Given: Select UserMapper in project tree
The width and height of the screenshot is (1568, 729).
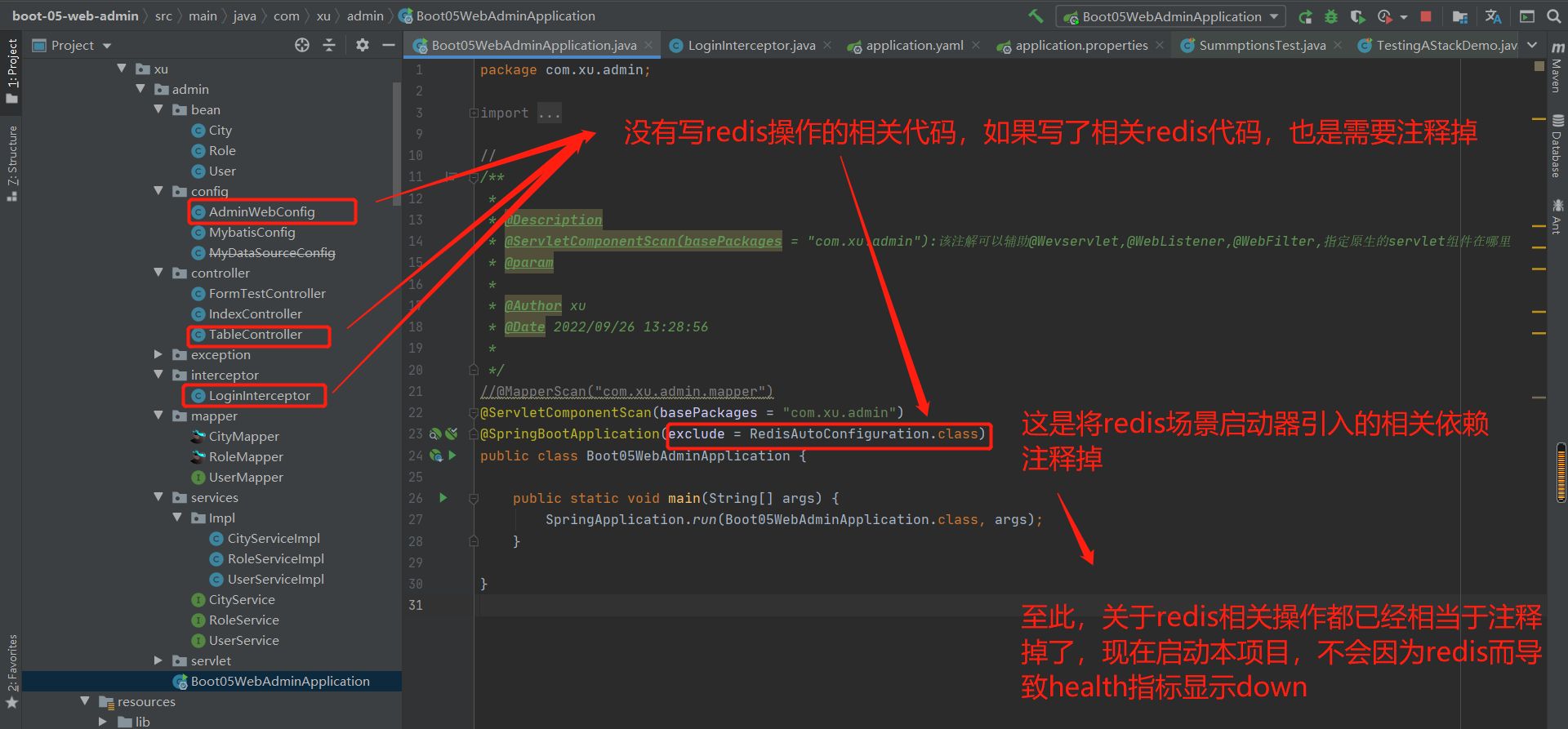Looking at the screenshot, I should [246, 477].
